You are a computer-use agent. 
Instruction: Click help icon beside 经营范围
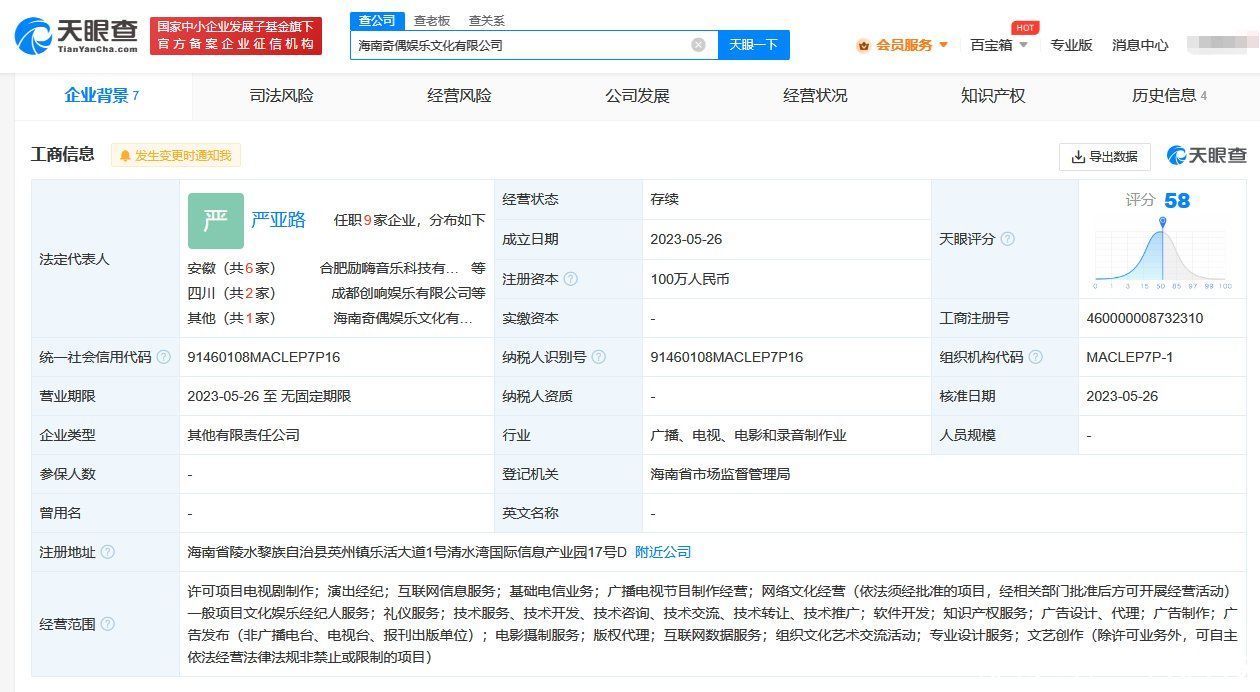pyautogui.click(x=108, y=624)
